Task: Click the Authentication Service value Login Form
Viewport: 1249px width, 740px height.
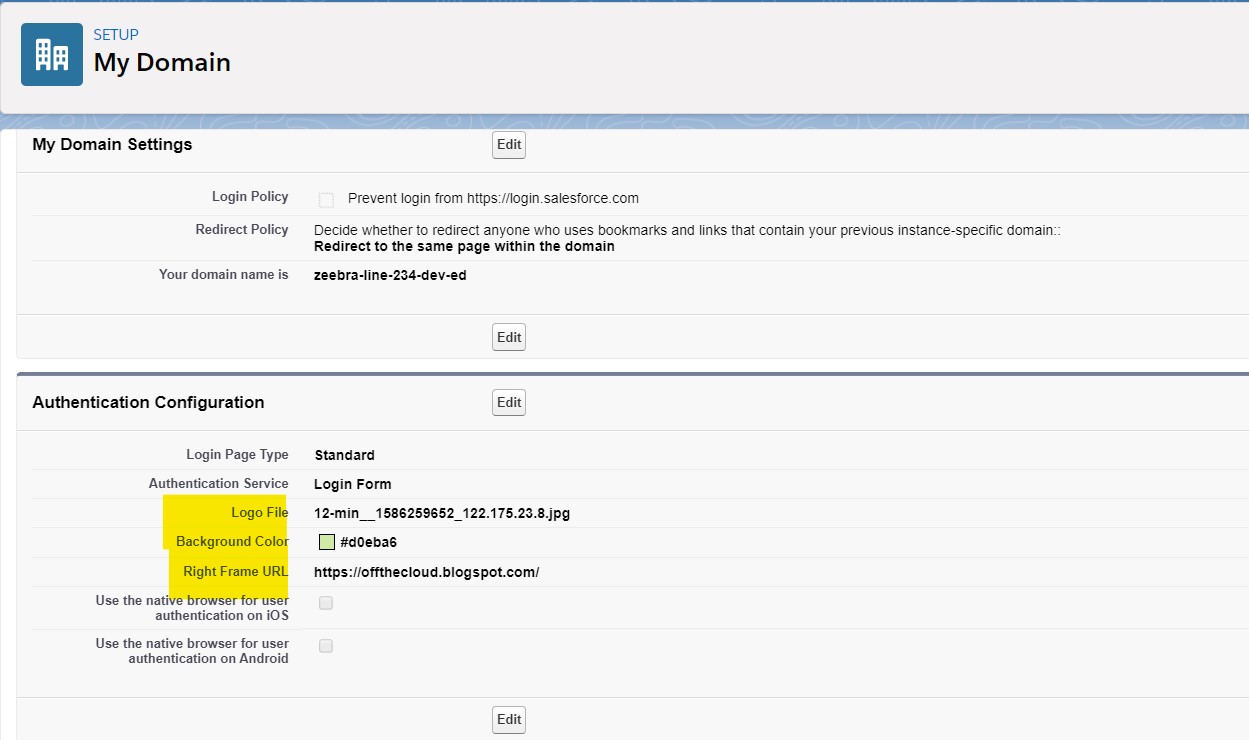Action: coord(353,484)
